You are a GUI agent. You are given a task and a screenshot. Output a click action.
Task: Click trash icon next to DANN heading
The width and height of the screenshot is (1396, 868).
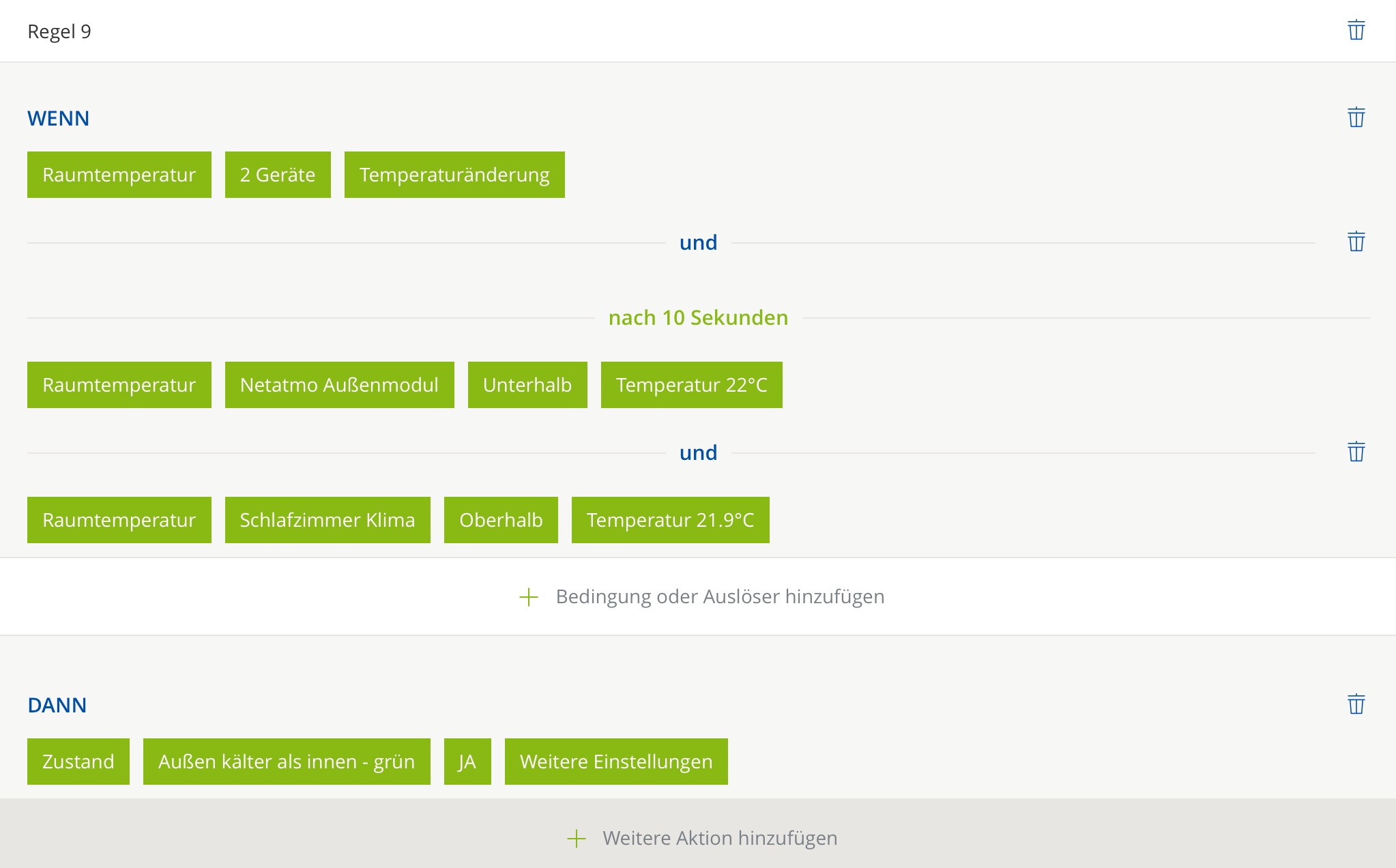click(1356, 704)
